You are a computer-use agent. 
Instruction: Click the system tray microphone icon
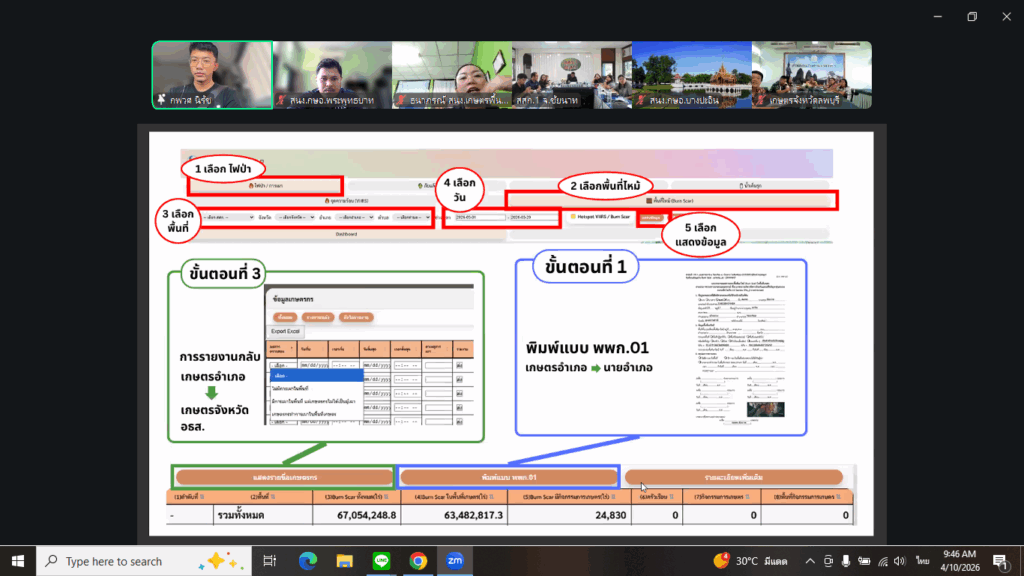pos(847,561)
